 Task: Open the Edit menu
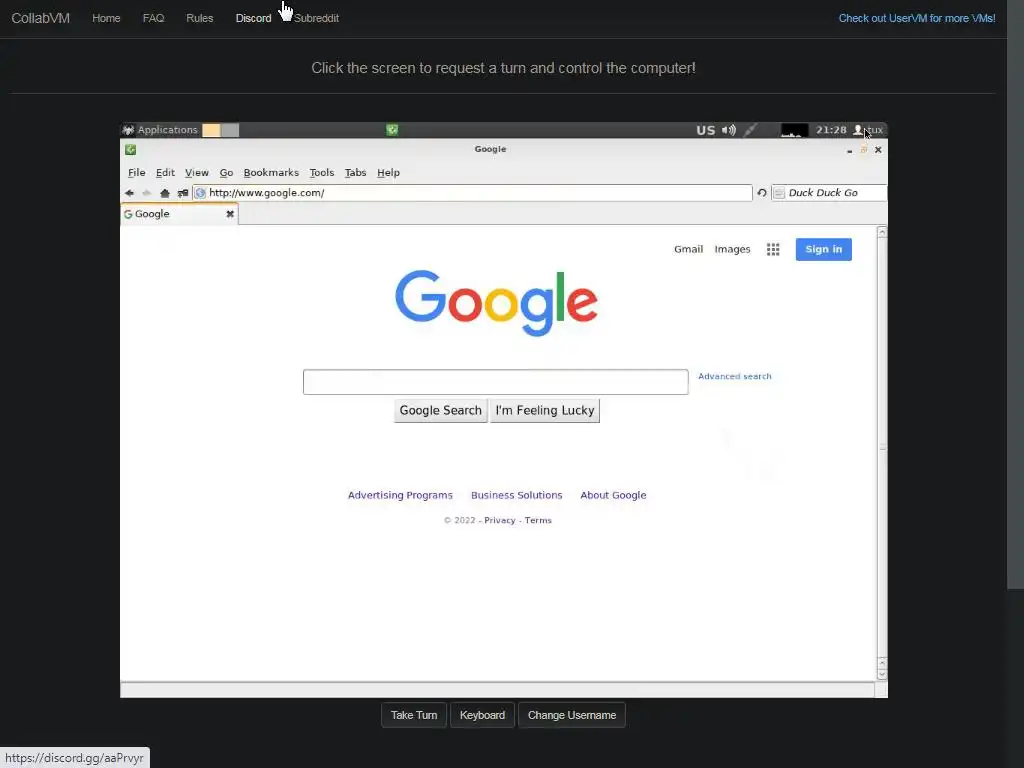tap(165, 172)
